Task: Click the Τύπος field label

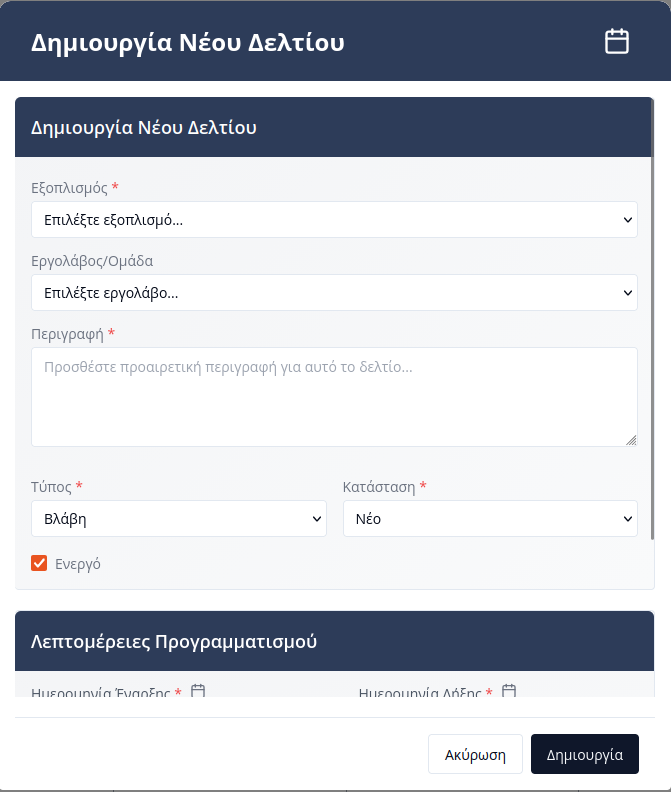Action: (51, 487)
